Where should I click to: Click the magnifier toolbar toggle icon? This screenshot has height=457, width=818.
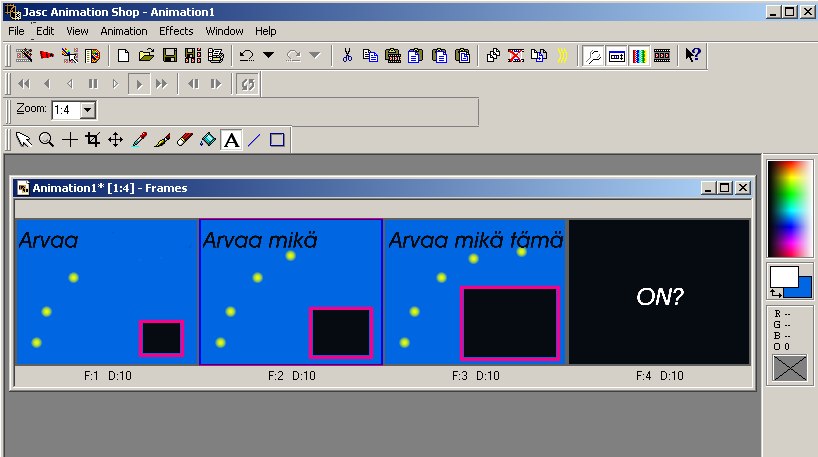pos(593,55)
